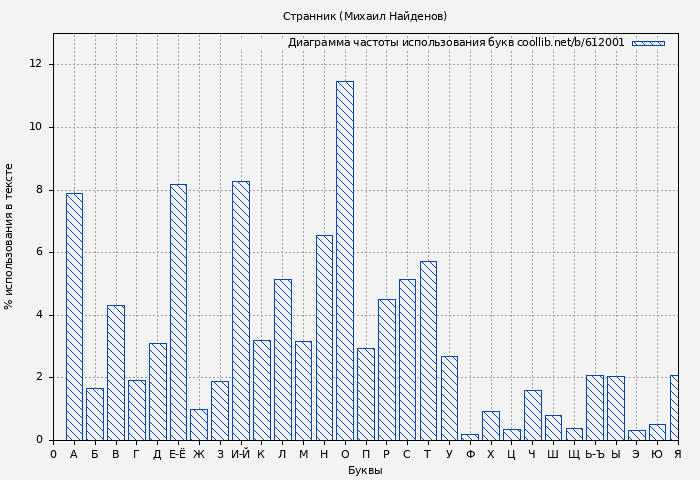Click the x-axis label 'Ь-Ъ'
The image size is (700, 480).
pyautogui.click(x=594, y=455)
